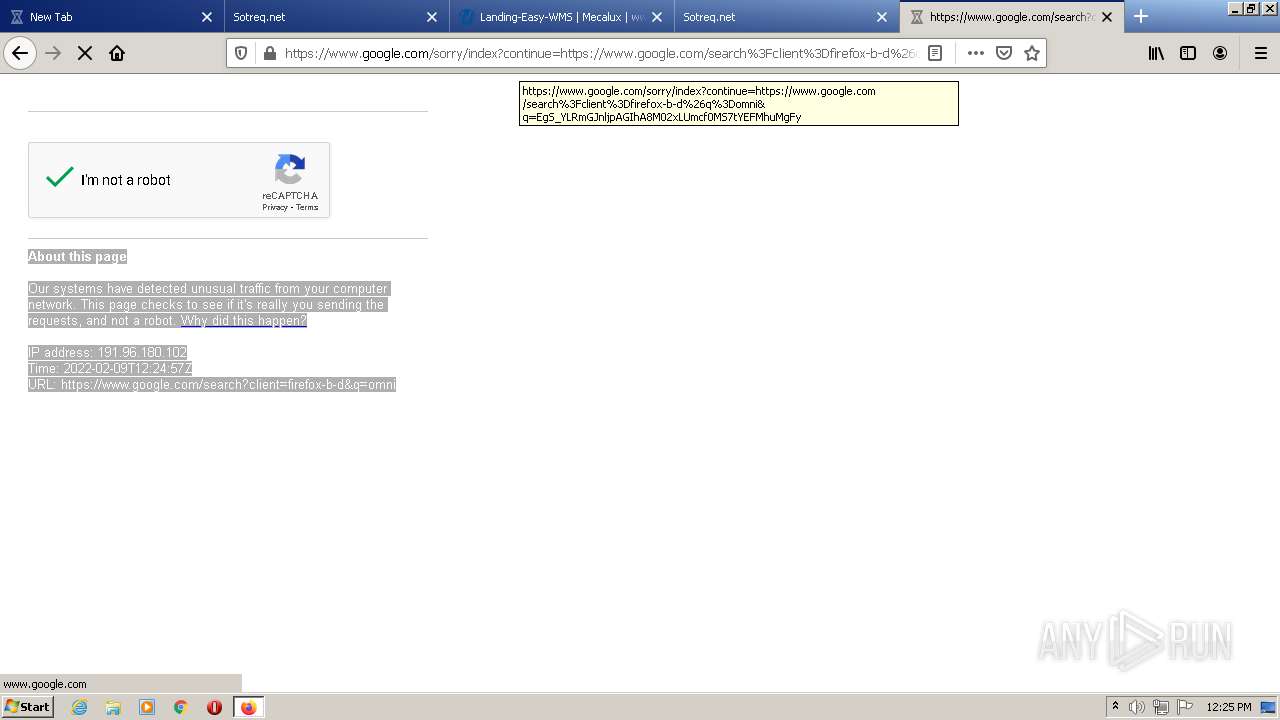Open Firefox account menu
Viewport: 1280px width, 720px height.
pyautogui.click(x=1220, y=53)
